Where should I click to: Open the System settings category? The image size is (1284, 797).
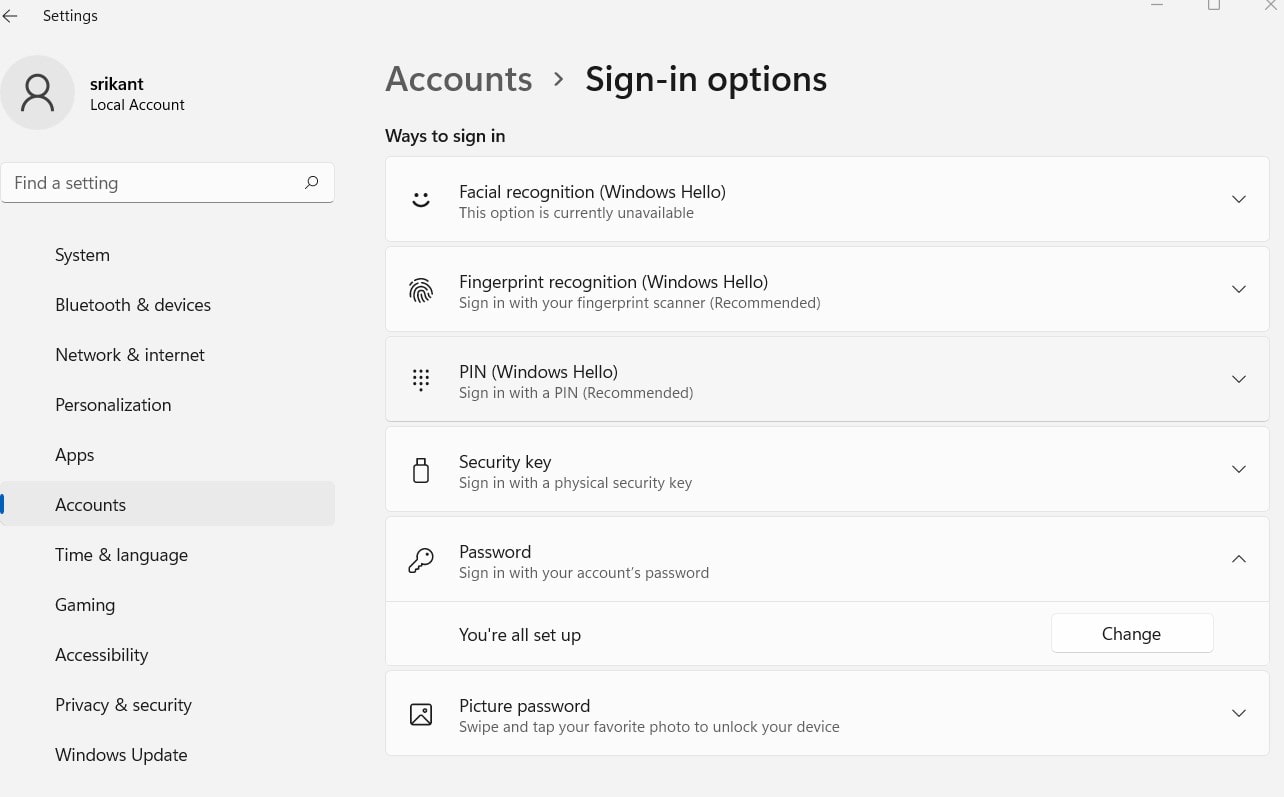(x=168, y=255)
